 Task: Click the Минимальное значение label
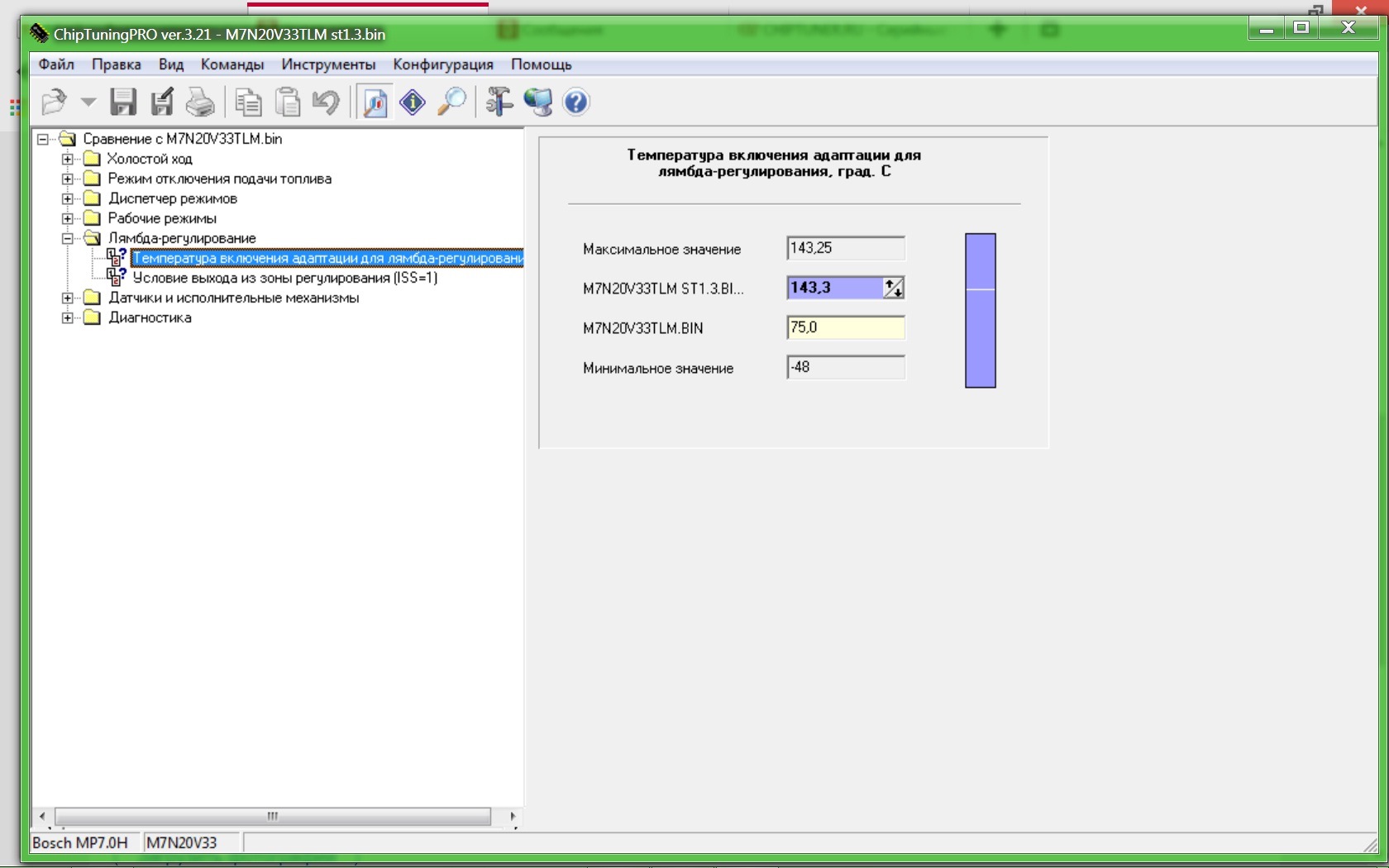coord(658,368)
